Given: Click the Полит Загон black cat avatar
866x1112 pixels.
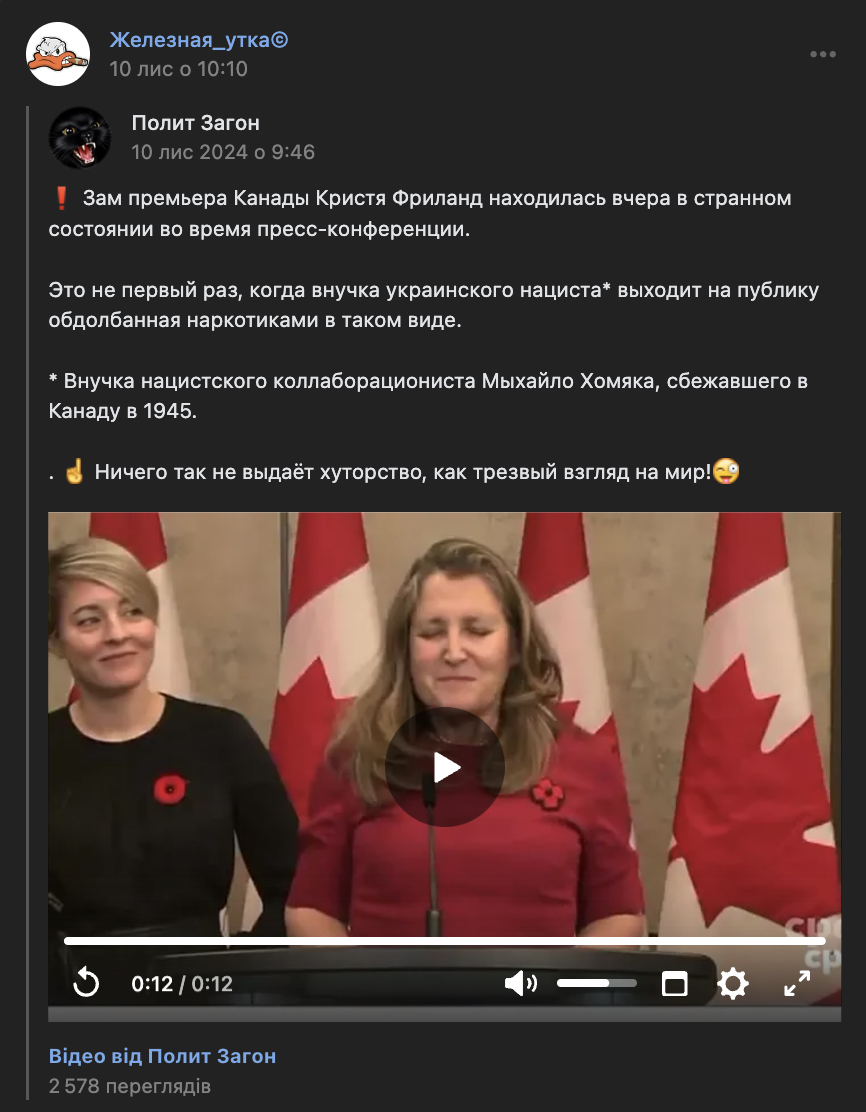Looking at the screenshot, I should point(80,138).
